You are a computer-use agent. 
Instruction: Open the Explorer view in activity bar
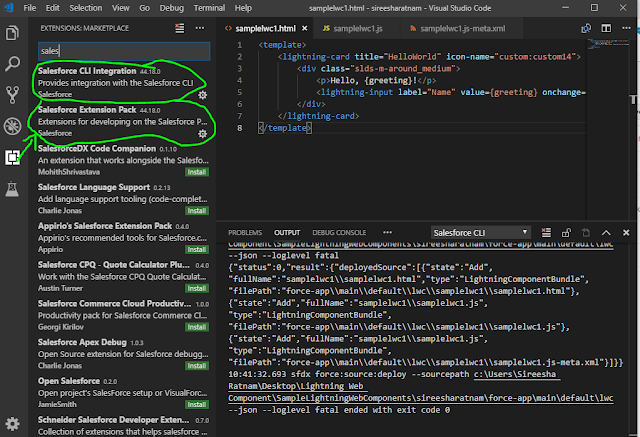12,33
